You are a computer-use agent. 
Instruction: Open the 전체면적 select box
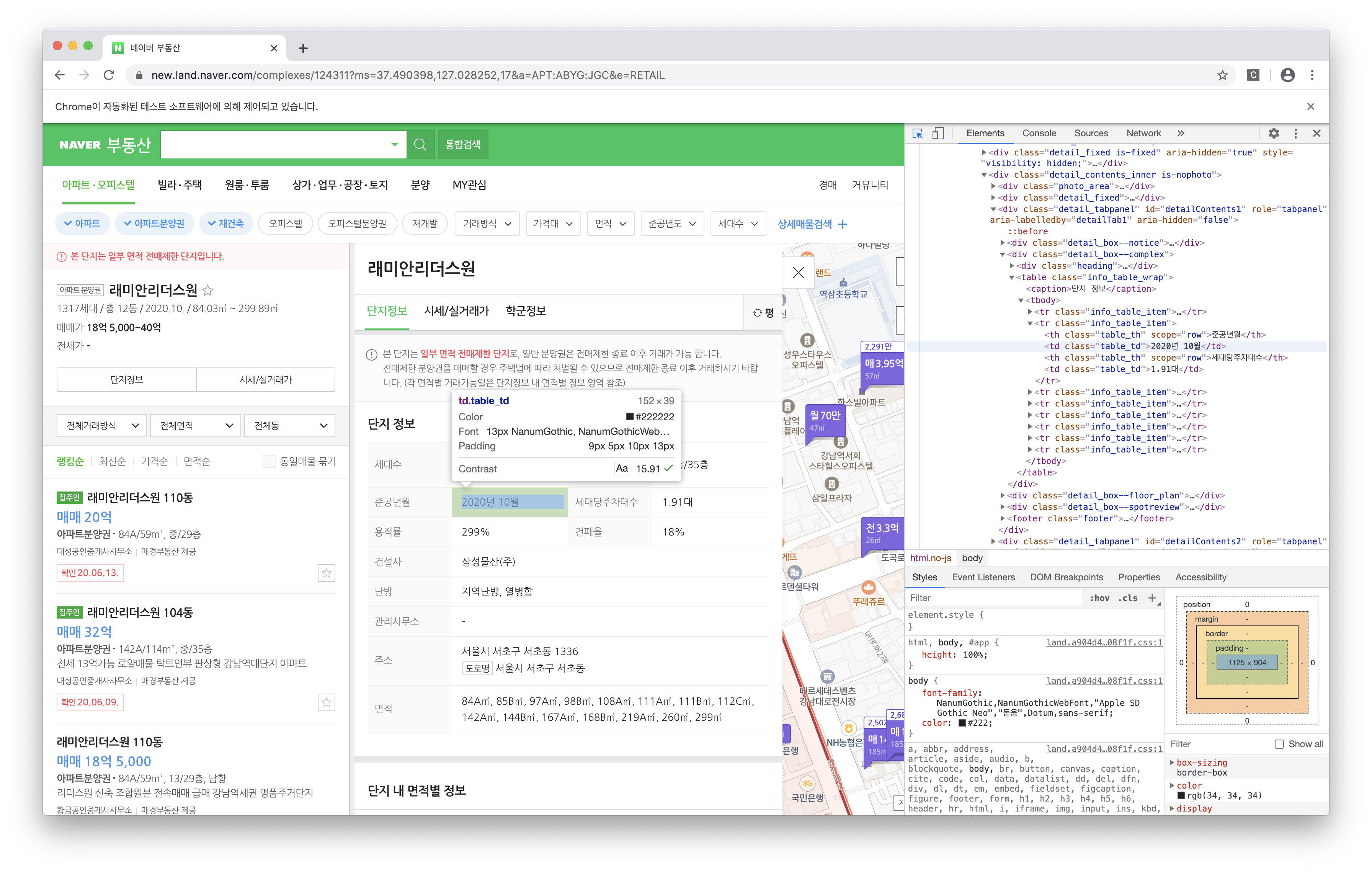[196, 425]
